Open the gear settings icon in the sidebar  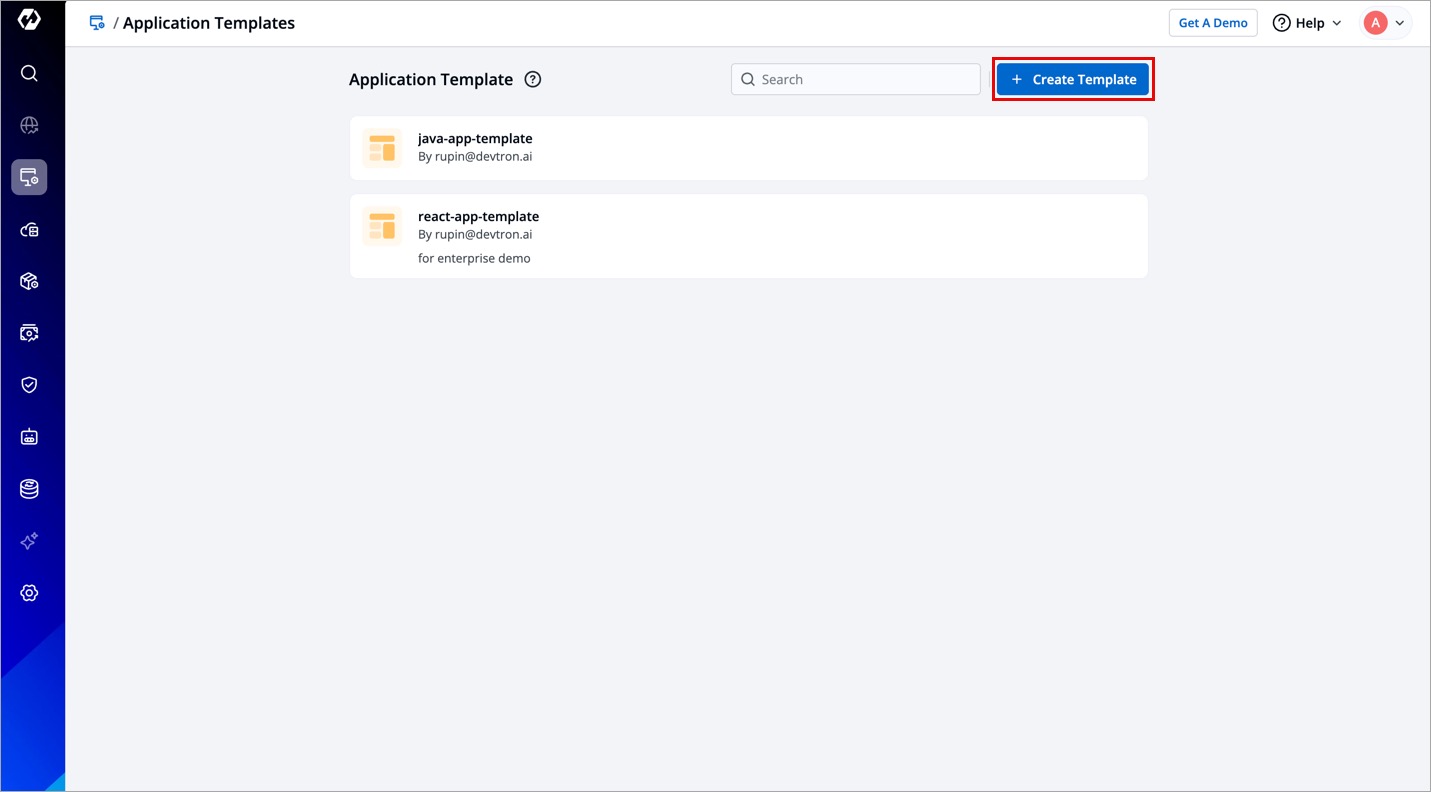click(29, 593)
